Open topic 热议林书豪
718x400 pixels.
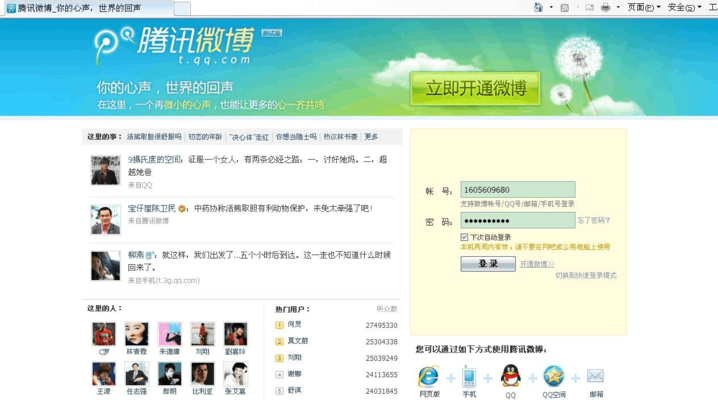[340, 137]
